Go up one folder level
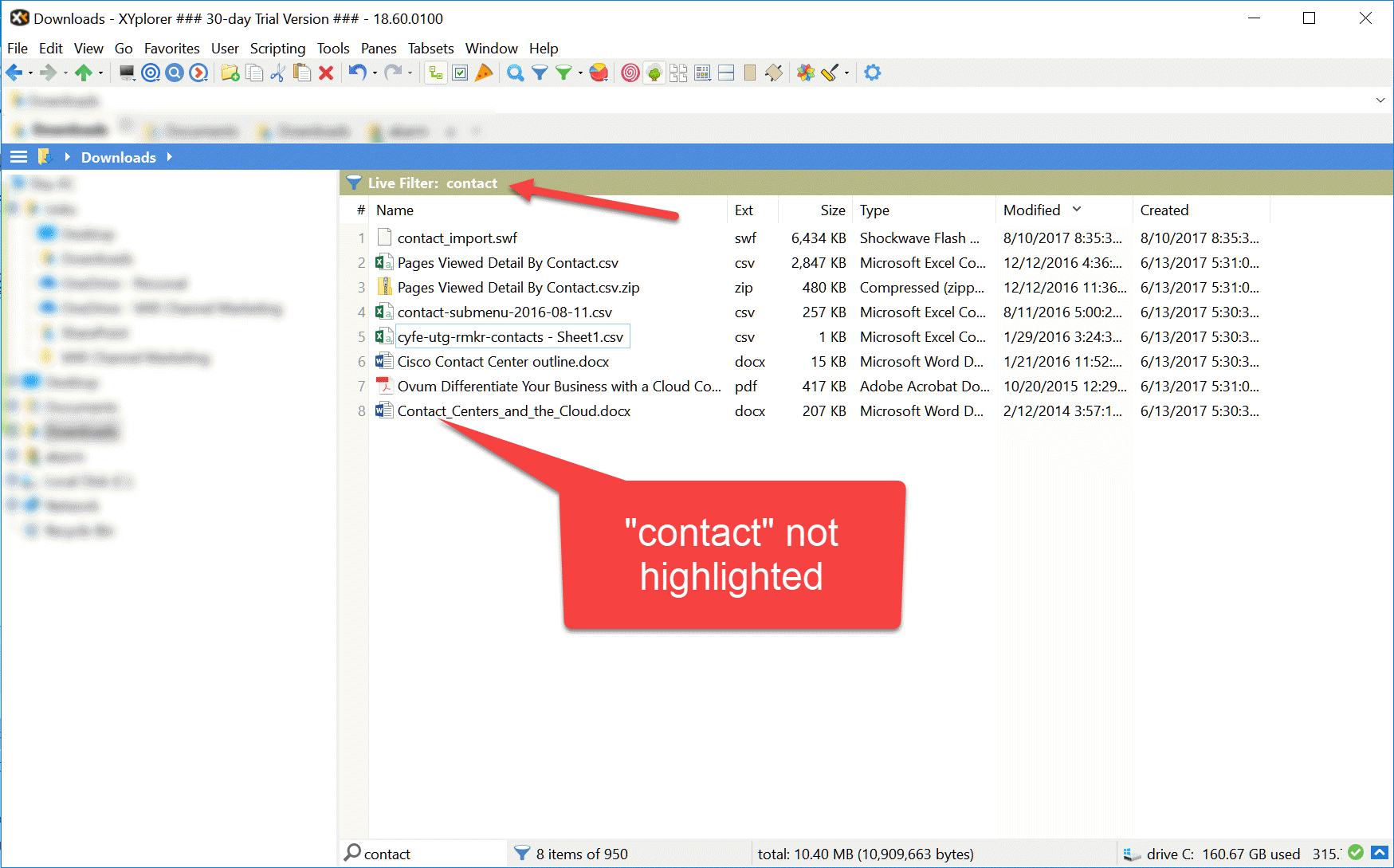The width and height of the screenshot is (1394, 868). tap(83, 73)
